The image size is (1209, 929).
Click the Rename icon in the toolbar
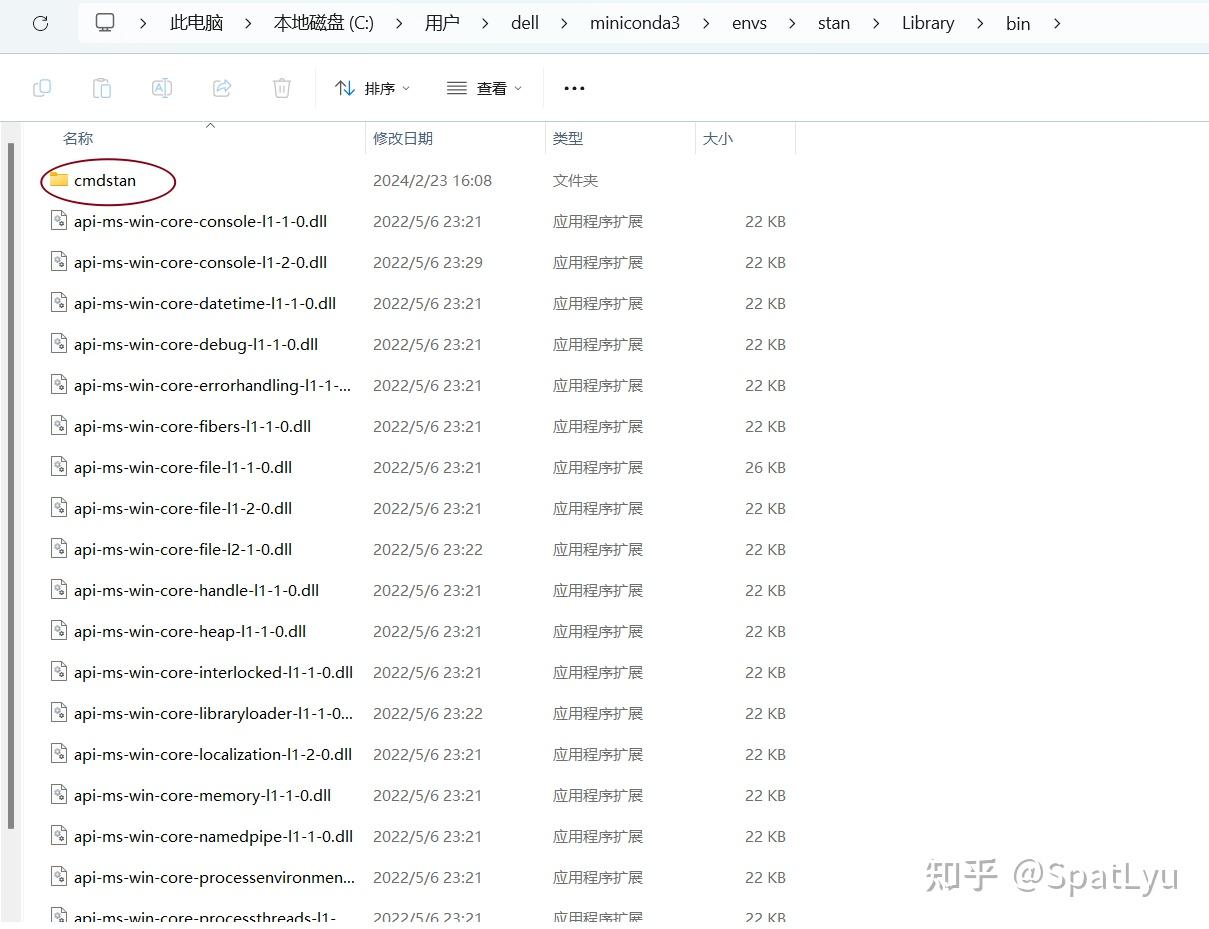(x=161, y=88)
